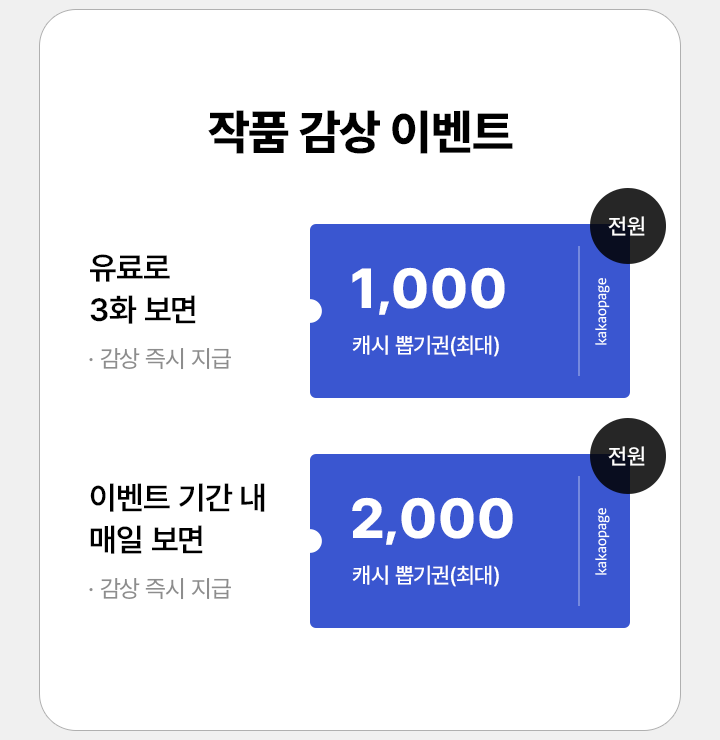Click 캐시 뽑기권(최대) label on the 2,000 coupon
Viewport: 720px width, 740px height.
[x=426, y=576]
